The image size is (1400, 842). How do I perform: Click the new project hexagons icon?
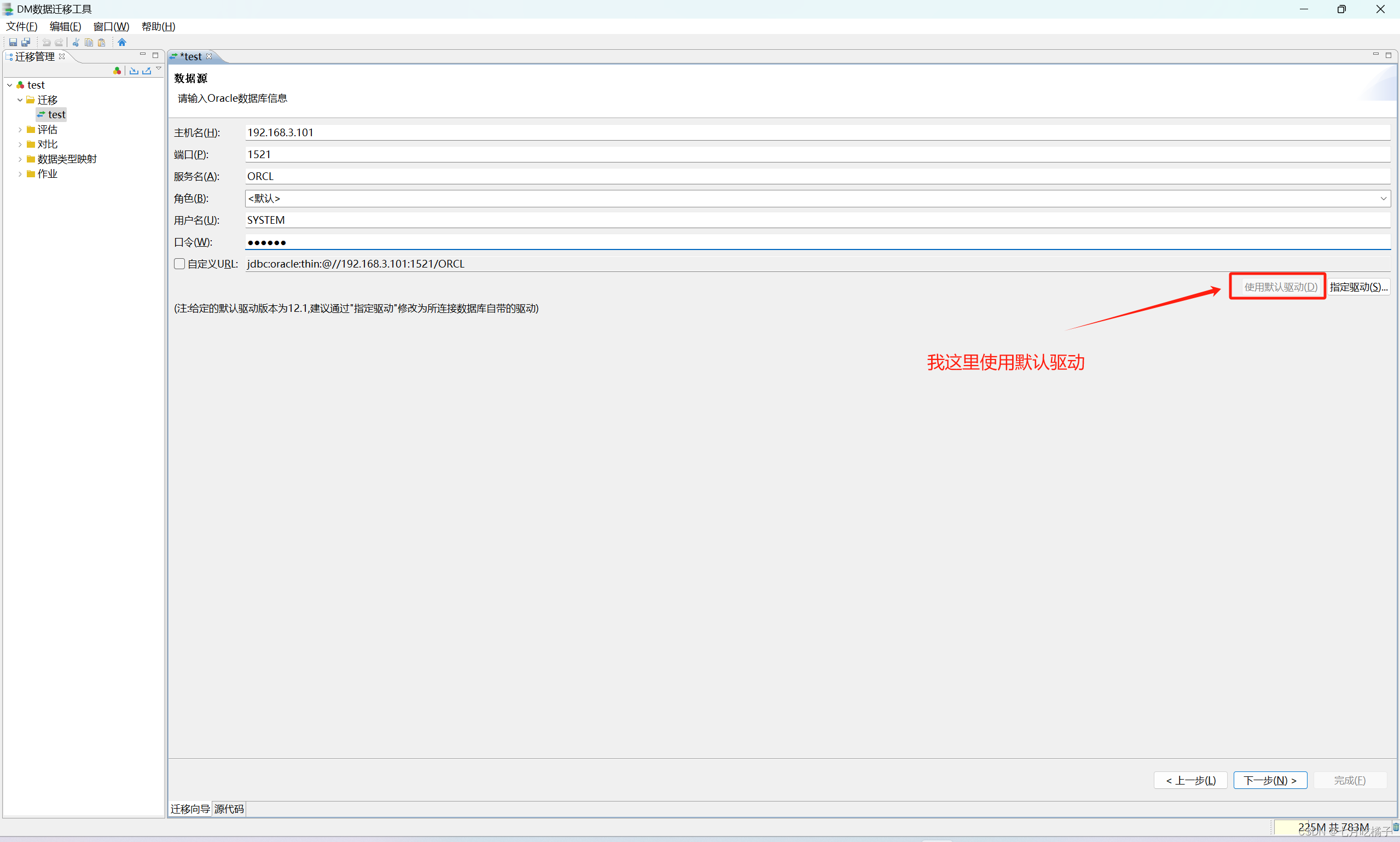point(117,71)
